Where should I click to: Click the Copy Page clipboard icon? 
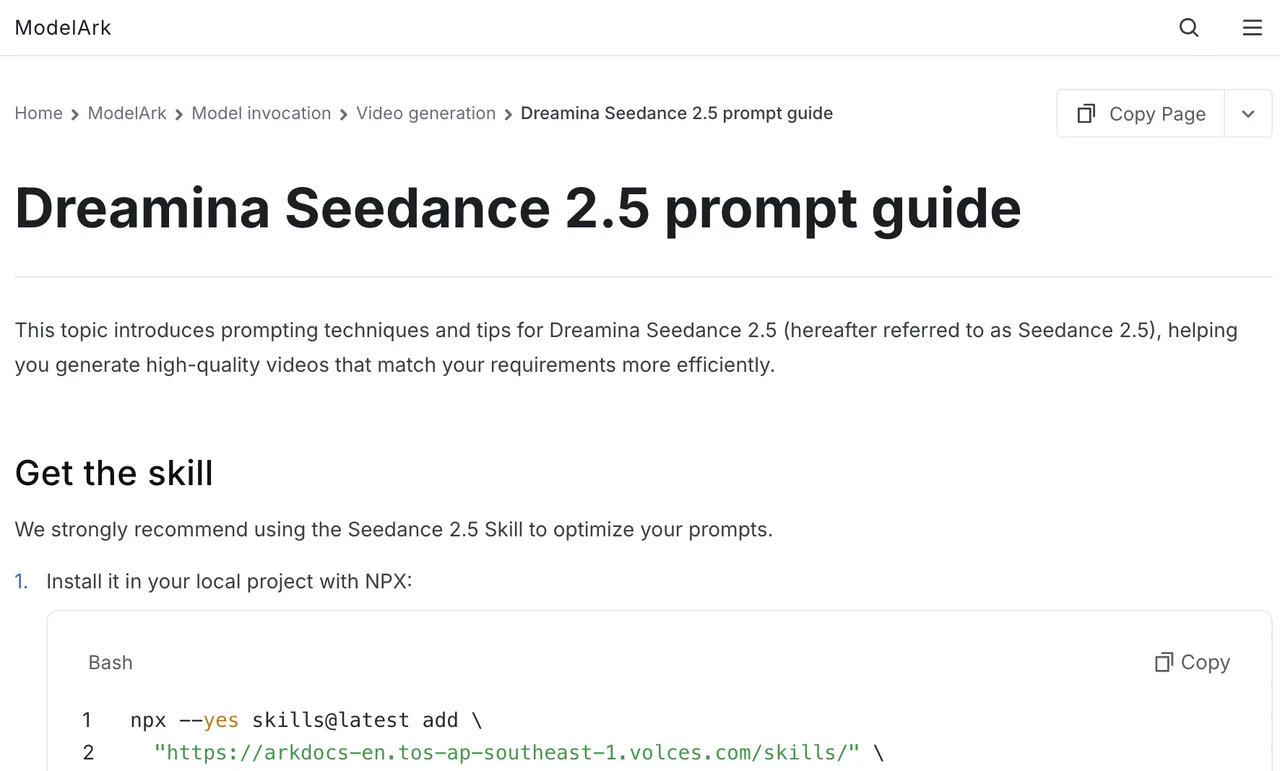click(x=1086, y=114)
